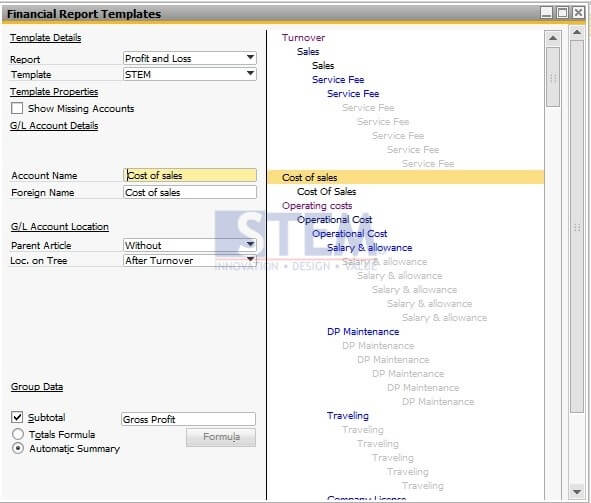Click the Group Data heading

(37, 387)
